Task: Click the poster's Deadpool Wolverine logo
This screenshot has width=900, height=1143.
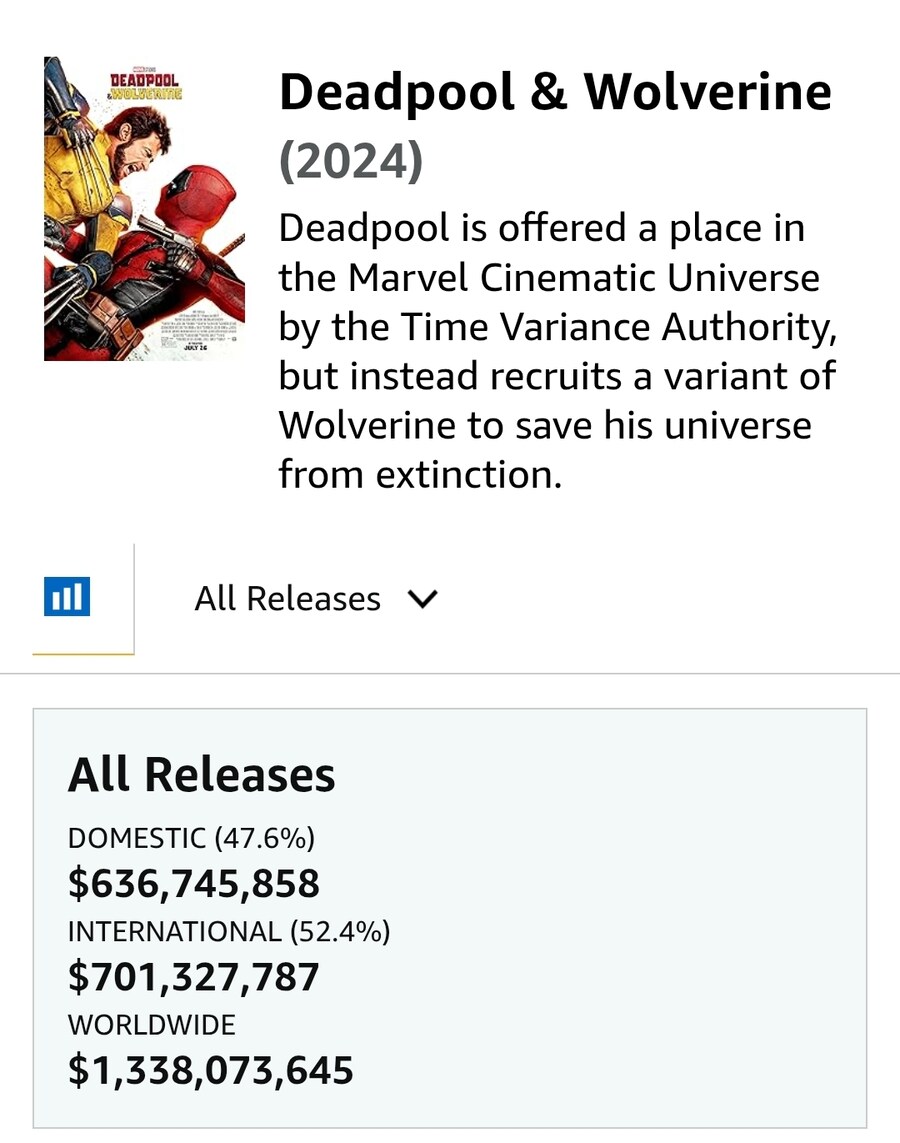Action: 145,86
